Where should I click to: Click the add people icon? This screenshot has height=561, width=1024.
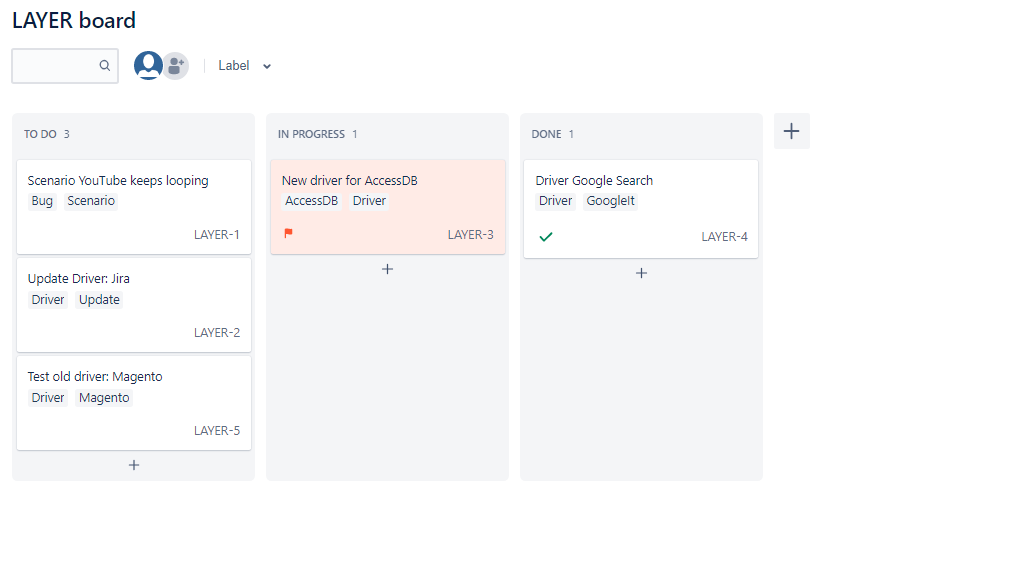pos(176,66)
